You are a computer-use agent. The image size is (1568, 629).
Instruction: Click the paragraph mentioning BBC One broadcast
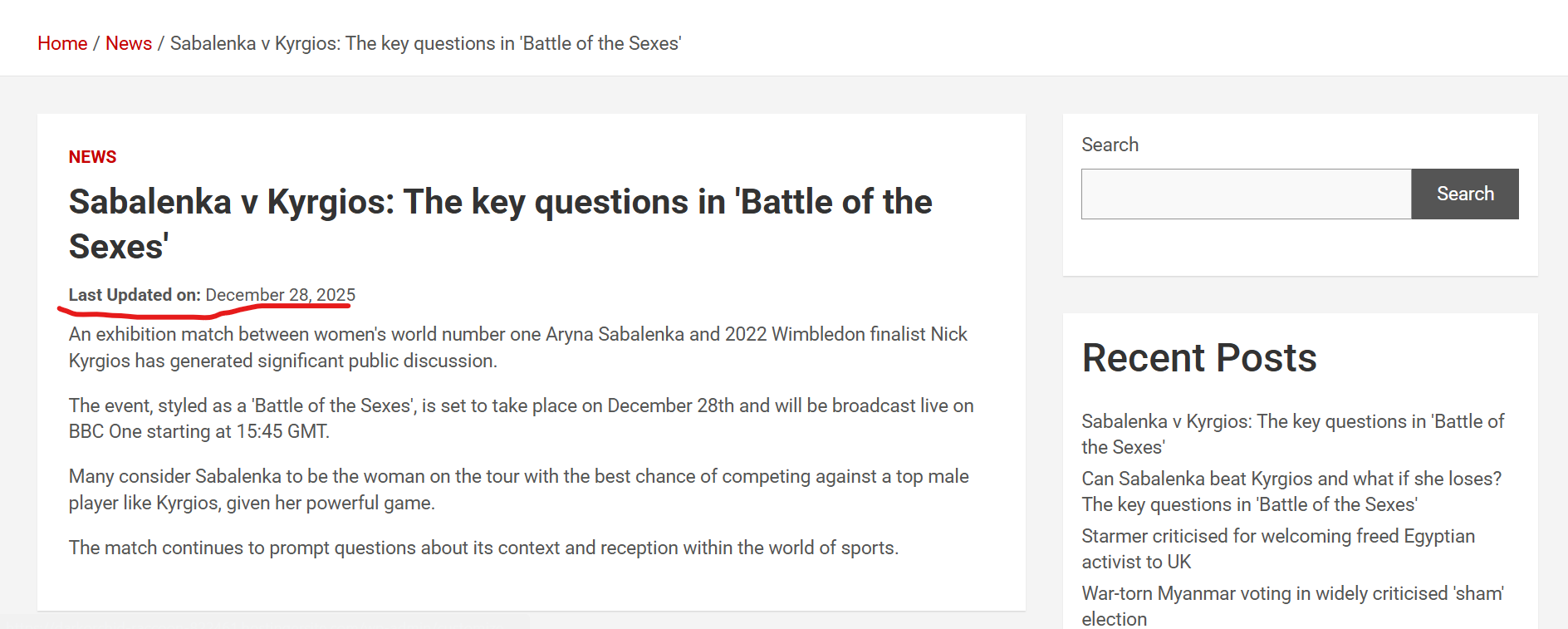pyautogui.click(x=521, y=418)
